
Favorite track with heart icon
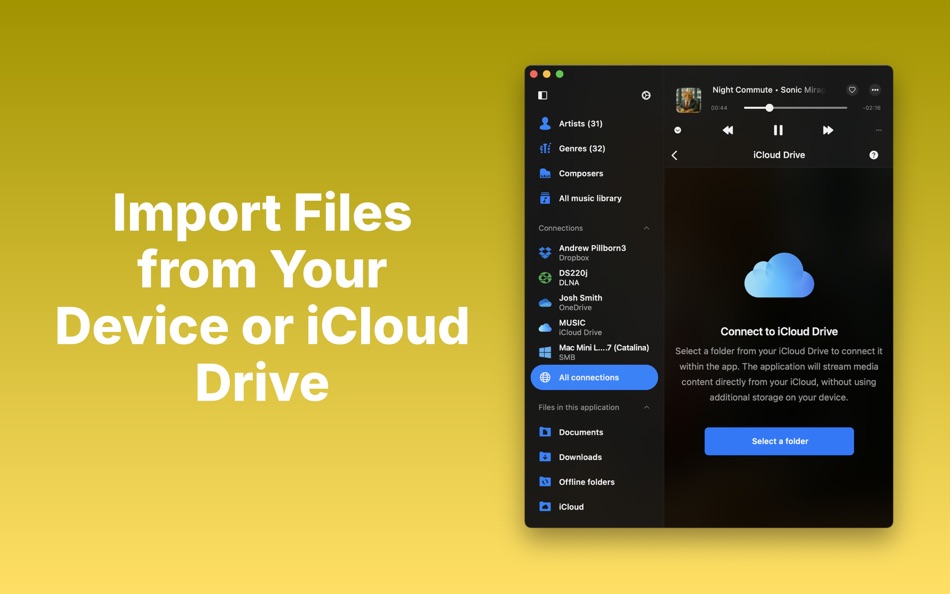(852, 90)
